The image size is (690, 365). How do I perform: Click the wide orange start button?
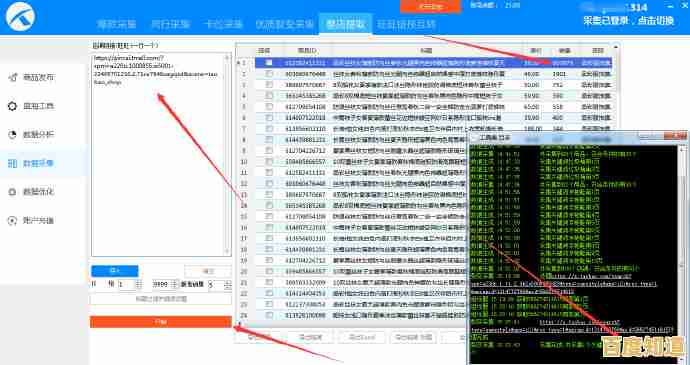[x=161, y=322]
